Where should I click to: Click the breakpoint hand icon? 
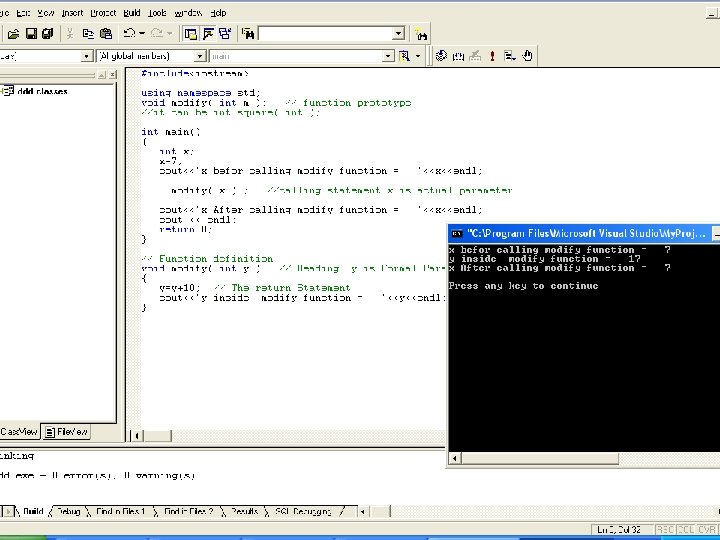[x=528, y=56]
